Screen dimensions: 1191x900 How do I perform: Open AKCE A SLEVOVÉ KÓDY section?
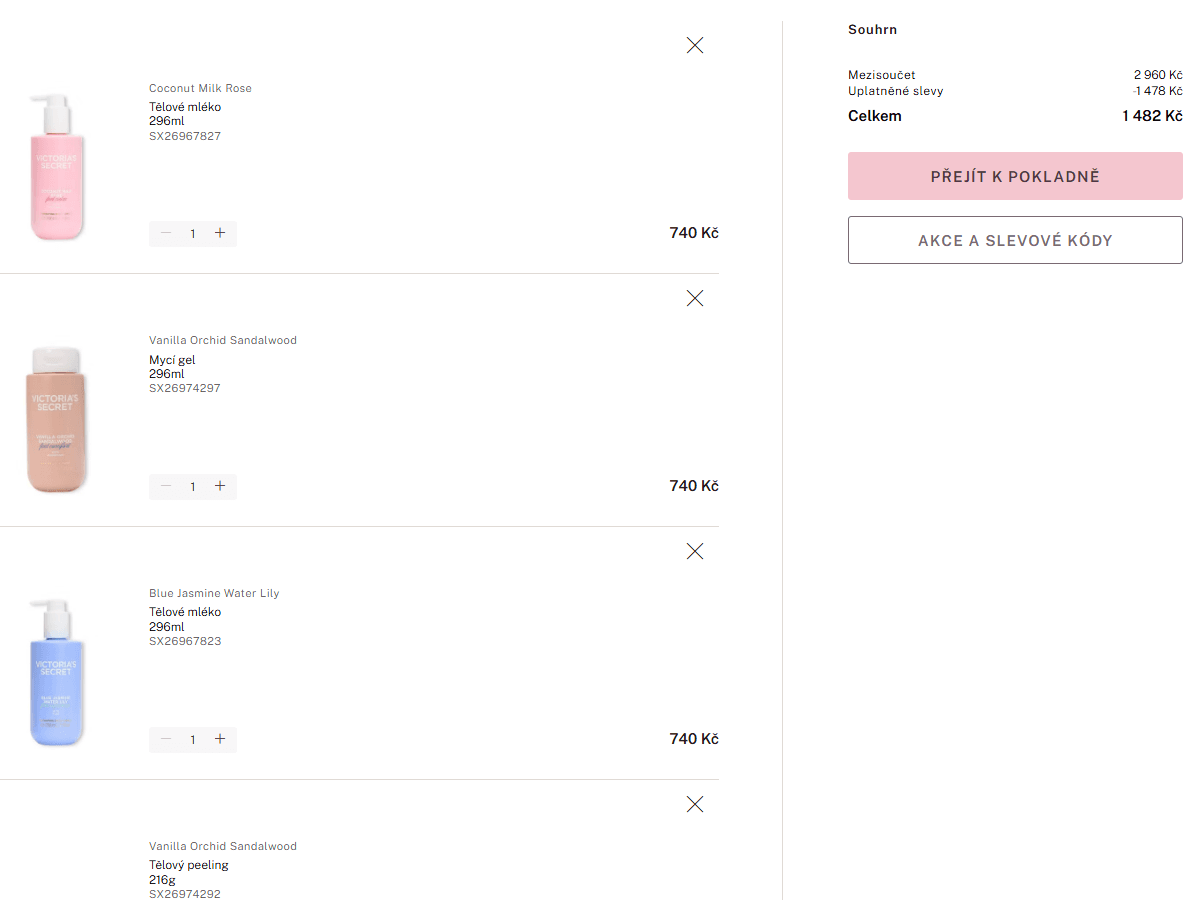tap(1014, 240)
